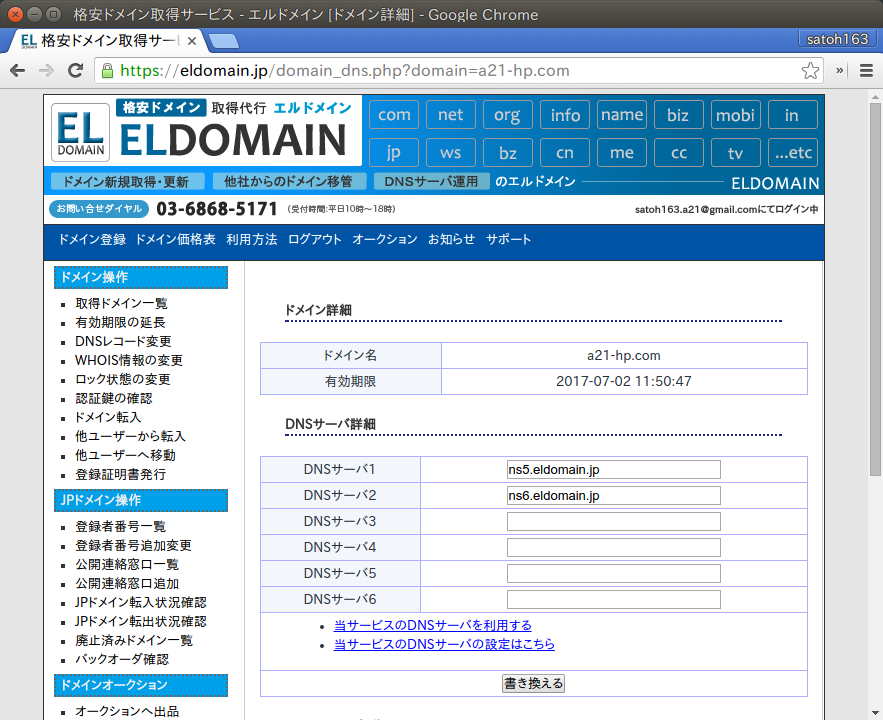
Task: Select the name domain button
Action: tap(622, 115)
